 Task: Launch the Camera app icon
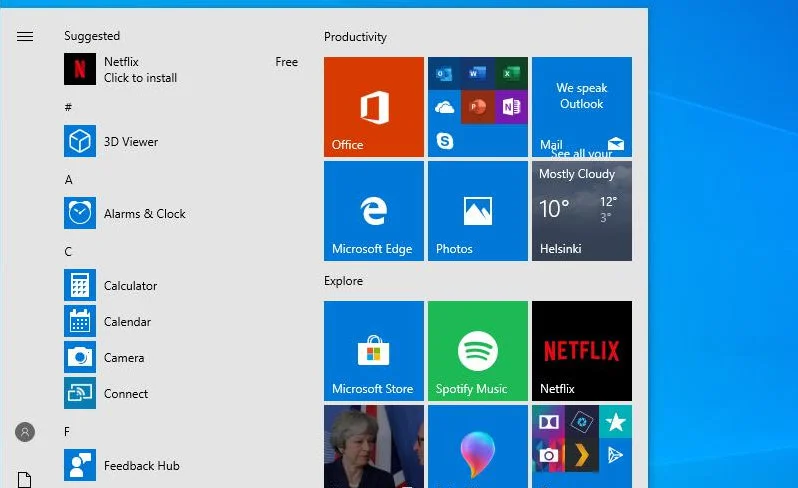[x=80, y=357]
